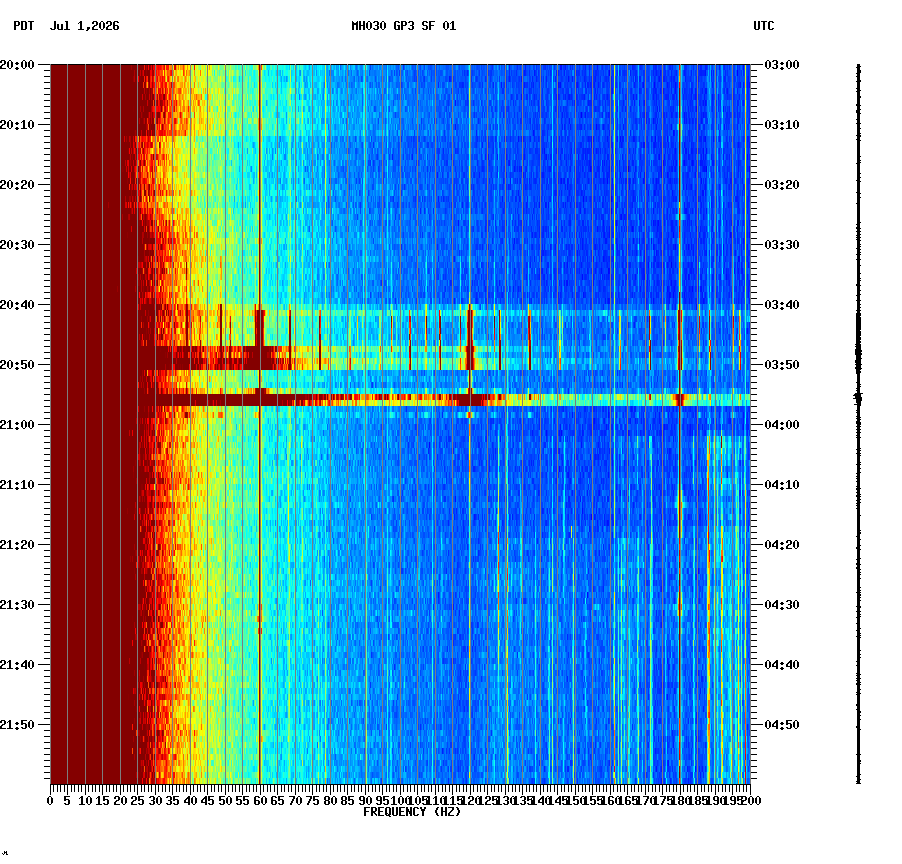Click the 04:50 UTC time label
Image resolution: width=902 pixels, height=864 pixels.
pyautogui.click(x=782, y=725)
